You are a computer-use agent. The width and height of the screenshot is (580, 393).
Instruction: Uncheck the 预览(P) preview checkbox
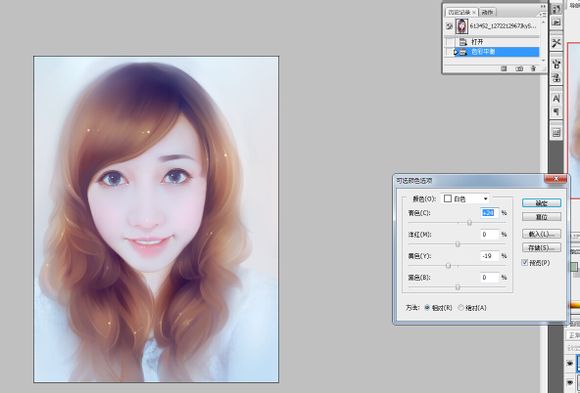(x=525, y=262)
